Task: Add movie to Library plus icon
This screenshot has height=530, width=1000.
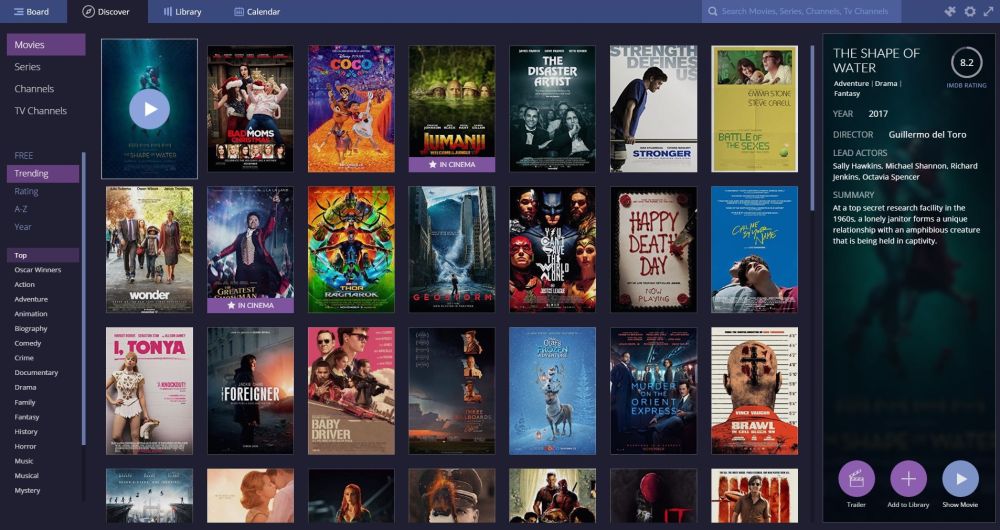Action: 908,478
